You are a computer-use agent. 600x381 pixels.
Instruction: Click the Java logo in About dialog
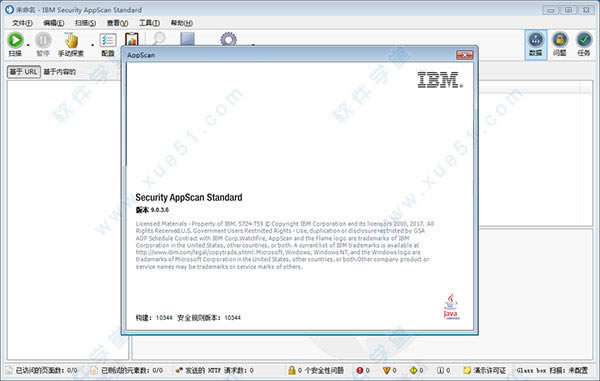(x=452, y=306)
